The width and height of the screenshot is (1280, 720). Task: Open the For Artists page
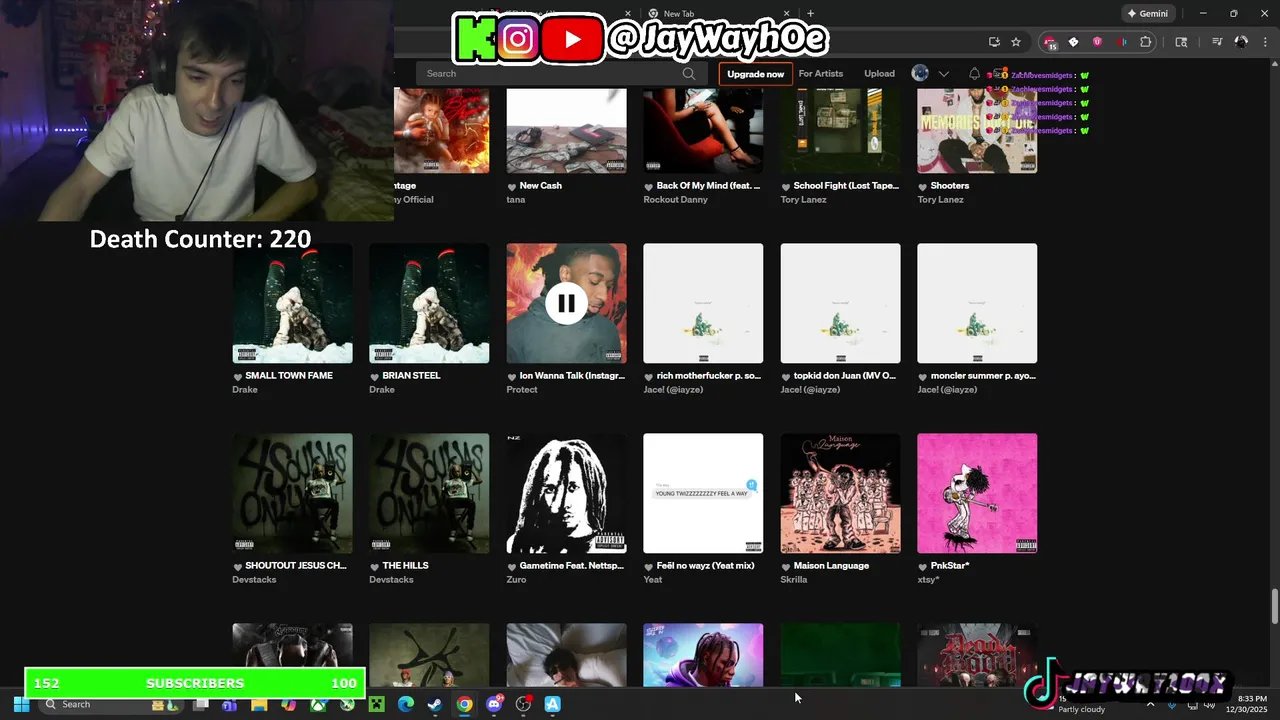tap(820, 73)
